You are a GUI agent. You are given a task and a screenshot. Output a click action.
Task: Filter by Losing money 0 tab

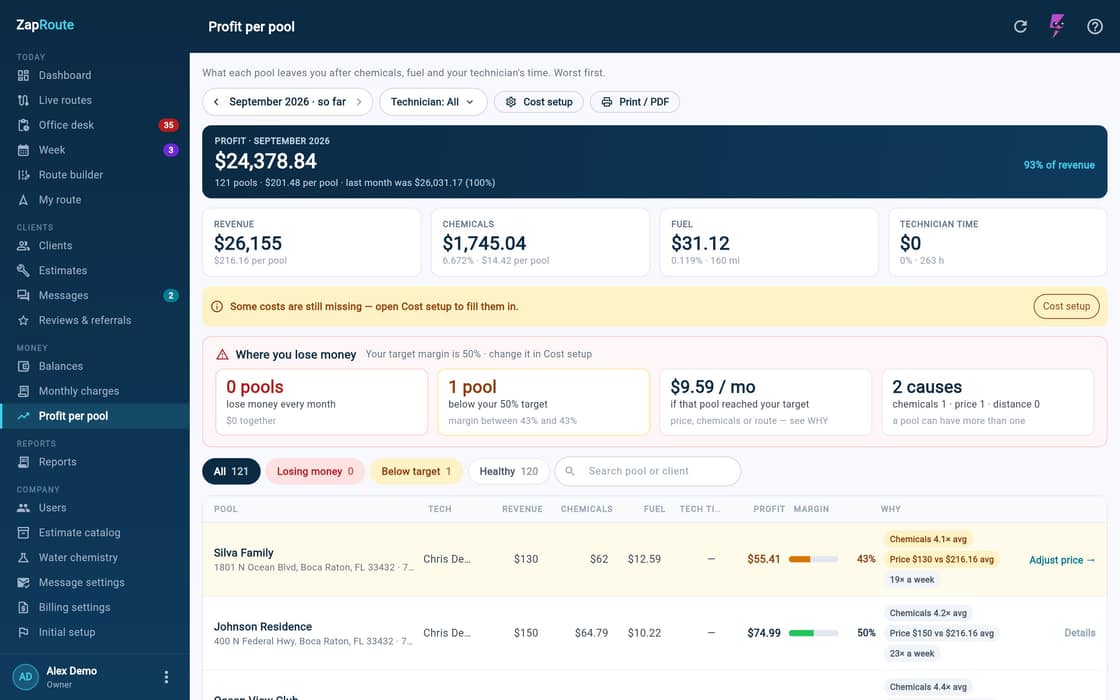click(x=315, y=471)
